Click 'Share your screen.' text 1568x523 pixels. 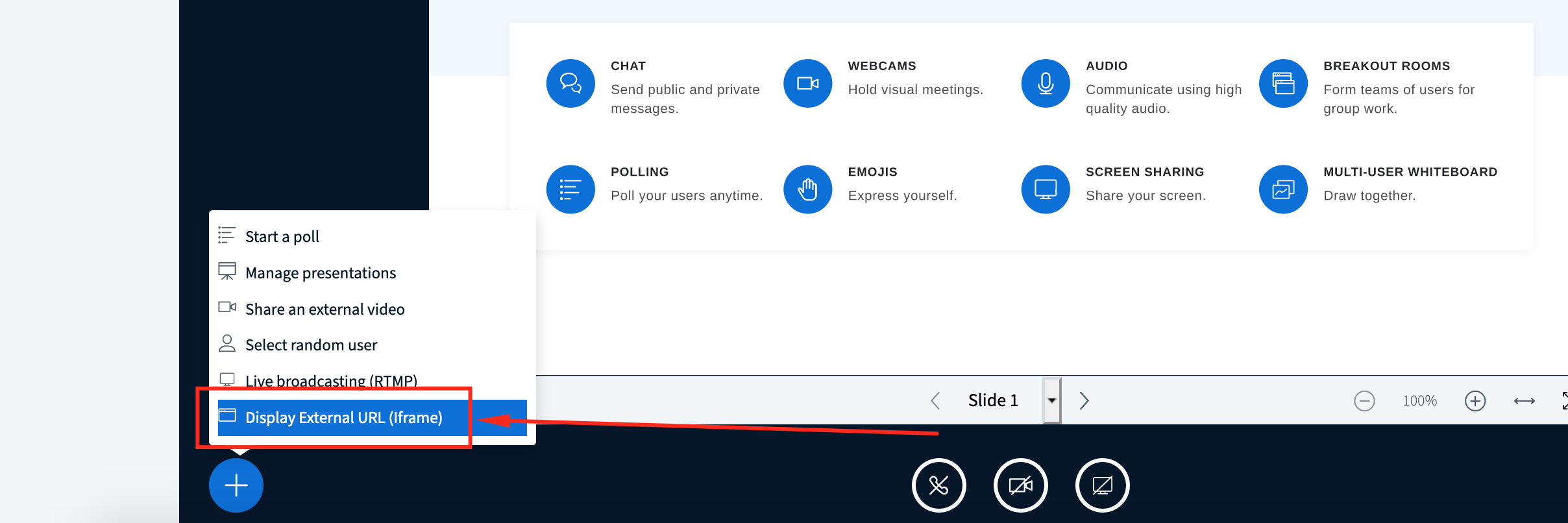point(1145,195)
